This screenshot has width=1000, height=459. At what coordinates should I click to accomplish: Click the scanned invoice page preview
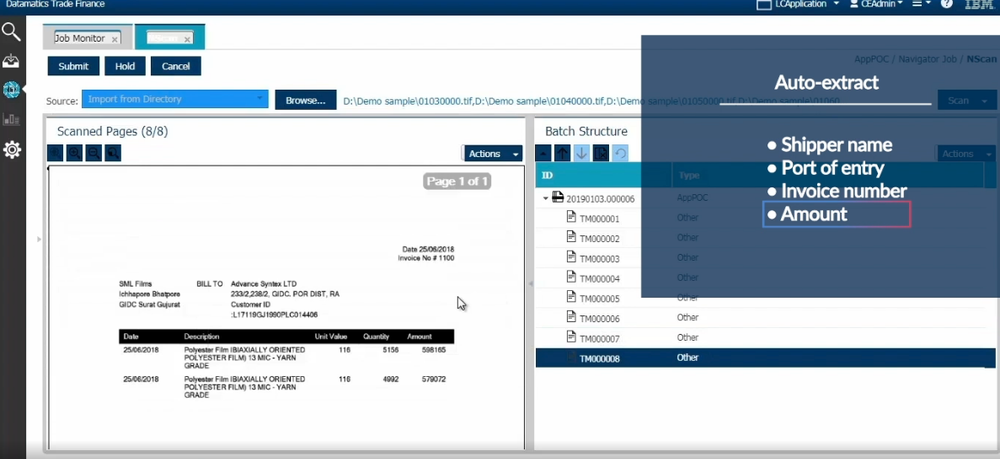pos(286,307)
